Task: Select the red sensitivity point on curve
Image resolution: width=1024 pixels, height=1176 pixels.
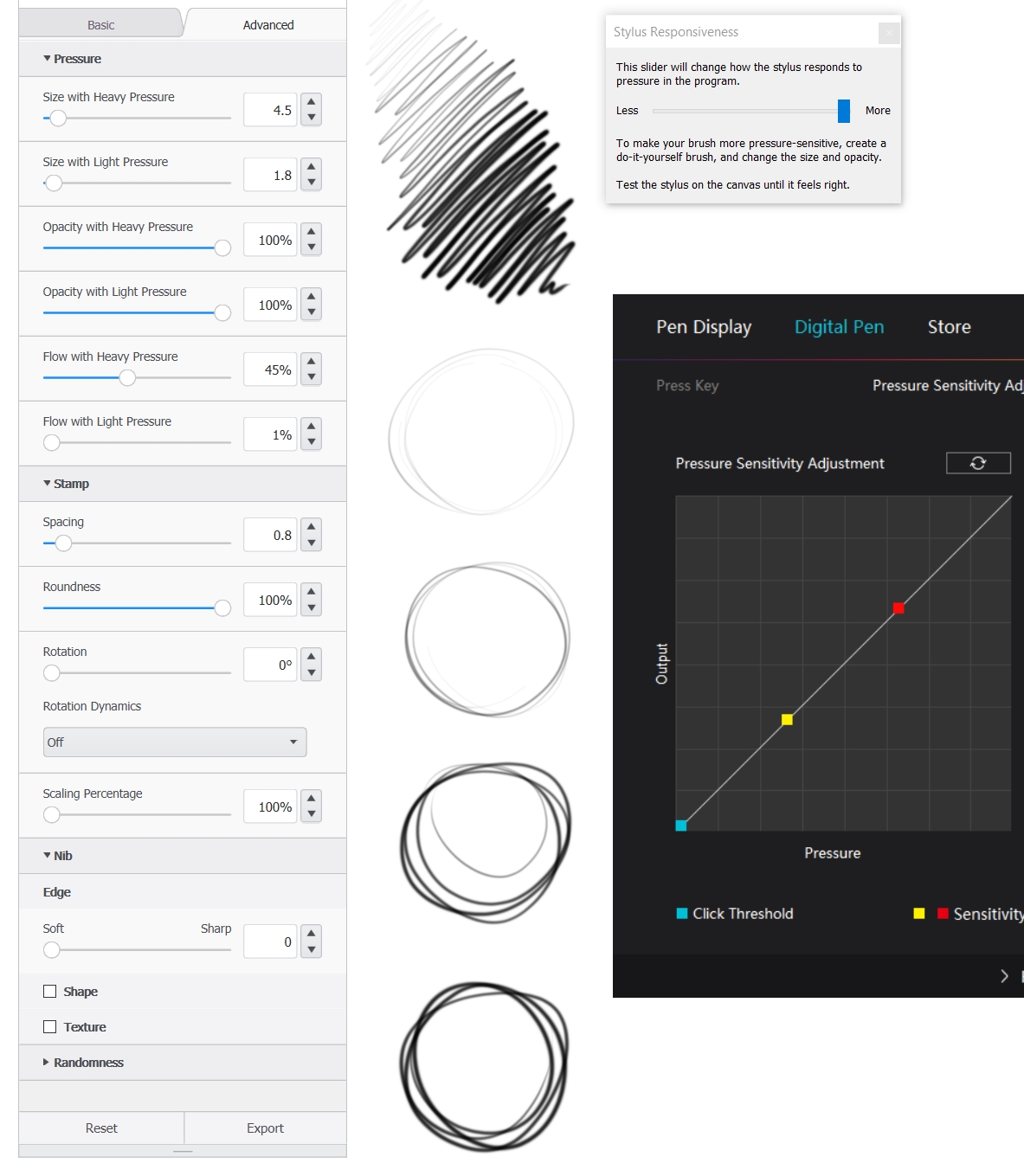Action: (x=898, y=608)
